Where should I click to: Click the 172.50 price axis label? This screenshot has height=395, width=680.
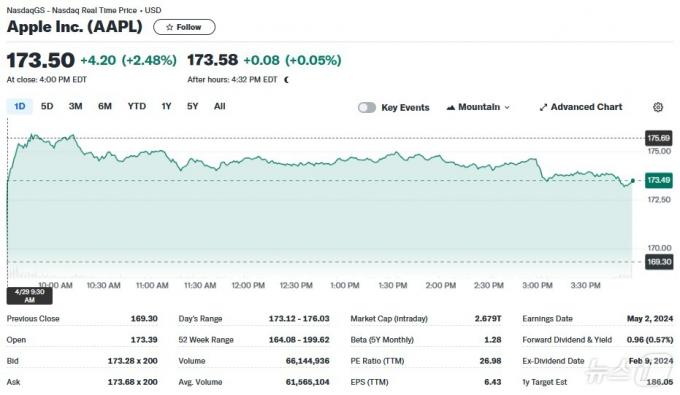[x=659, y=199]
